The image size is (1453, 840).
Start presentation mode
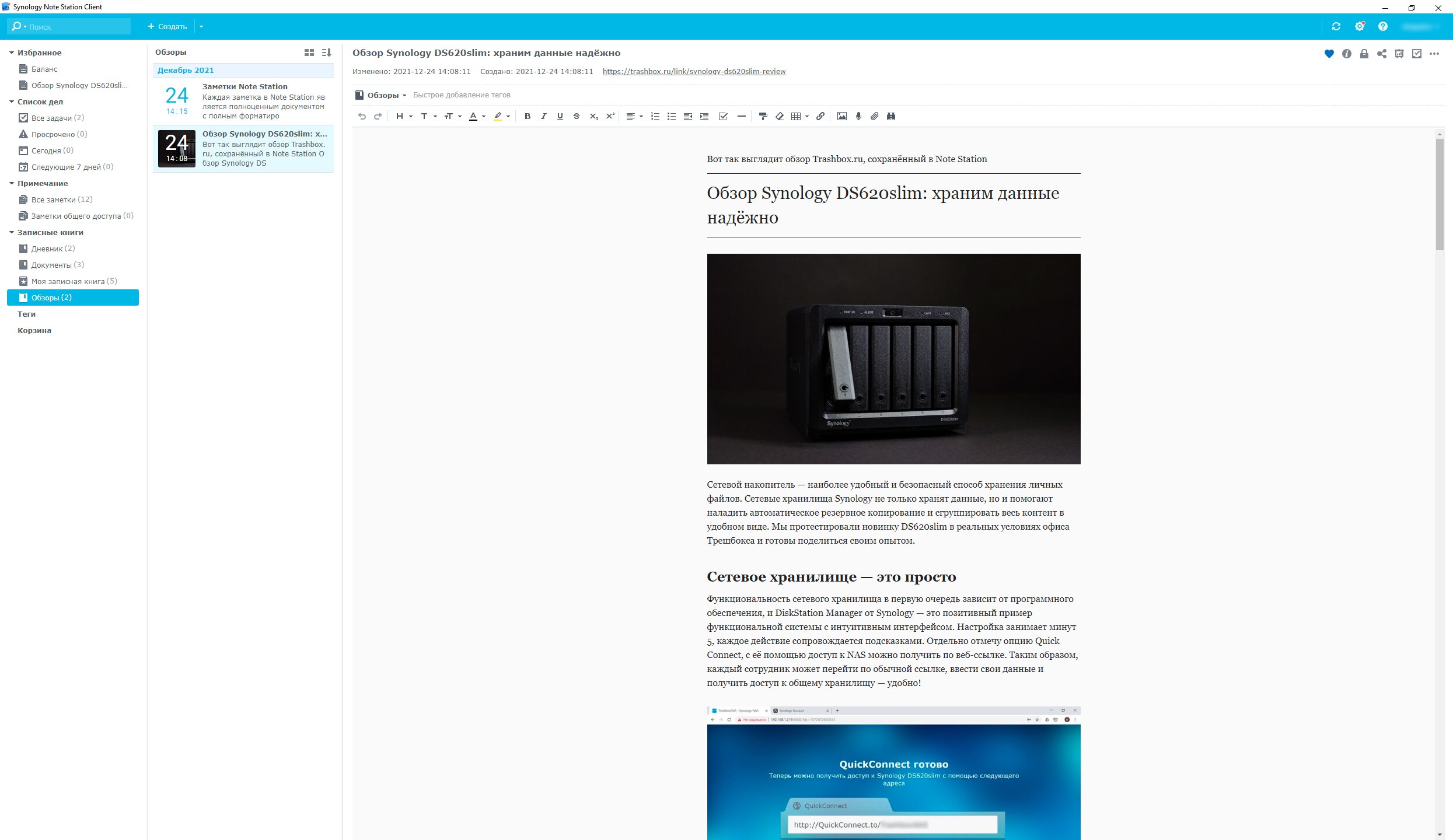point(1399,54)
